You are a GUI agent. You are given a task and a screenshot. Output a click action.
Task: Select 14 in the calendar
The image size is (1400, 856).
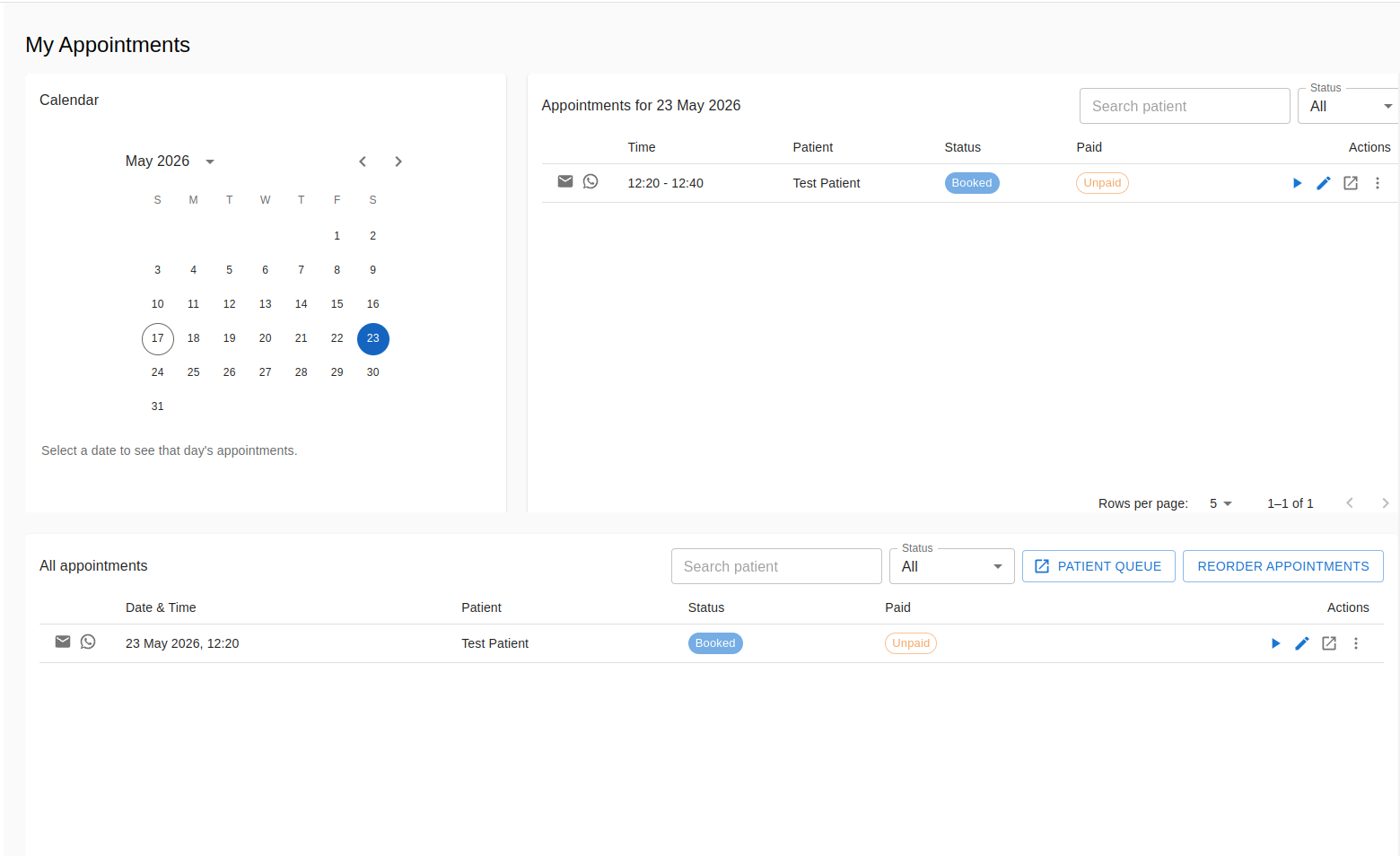(x=302, y=304)
